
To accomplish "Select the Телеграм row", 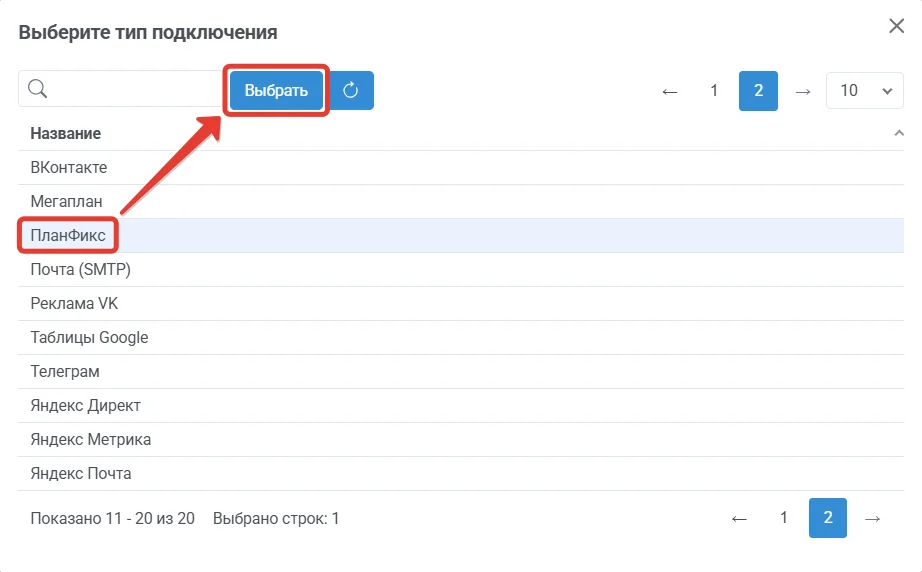I will tap(461, 372).
